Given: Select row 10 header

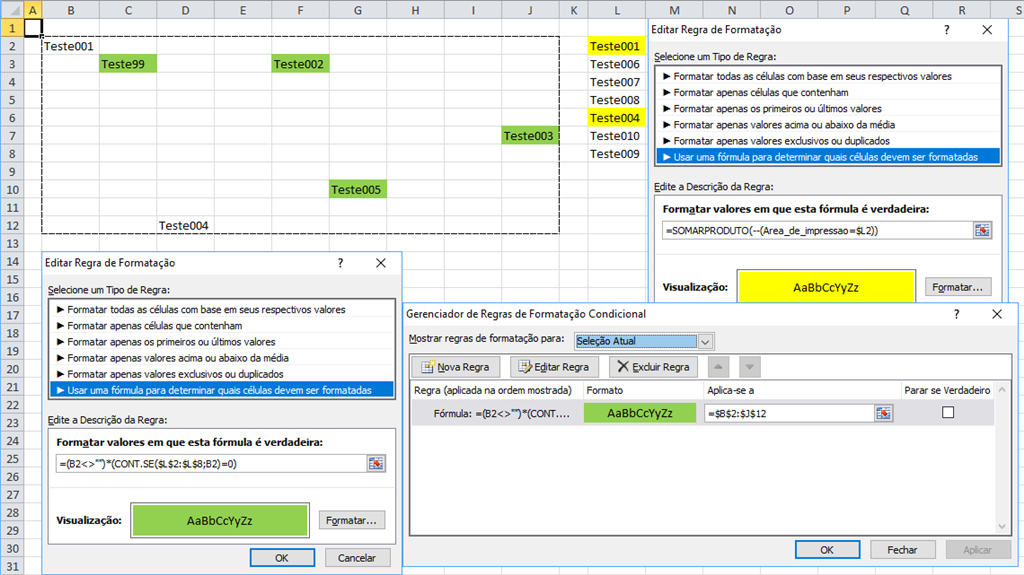Looking at the screenshot, I should (x=12, y=189).
